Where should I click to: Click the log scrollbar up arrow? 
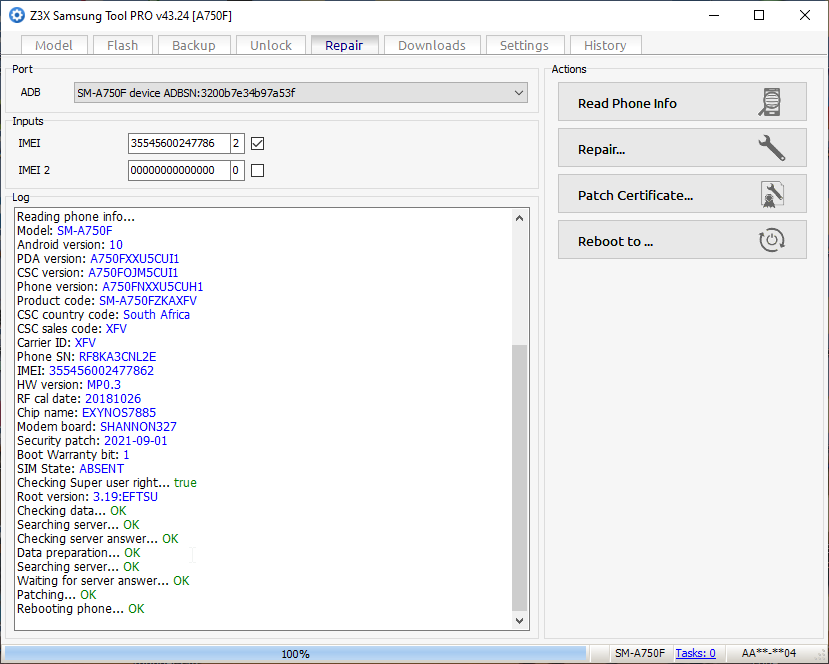[518, 217]
